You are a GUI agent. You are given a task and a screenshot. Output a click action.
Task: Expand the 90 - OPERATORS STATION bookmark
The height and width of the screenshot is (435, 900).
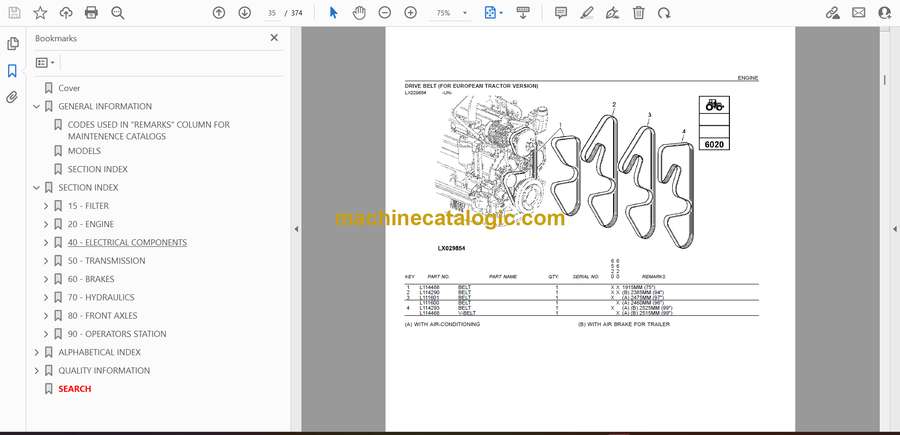[46, 334]
